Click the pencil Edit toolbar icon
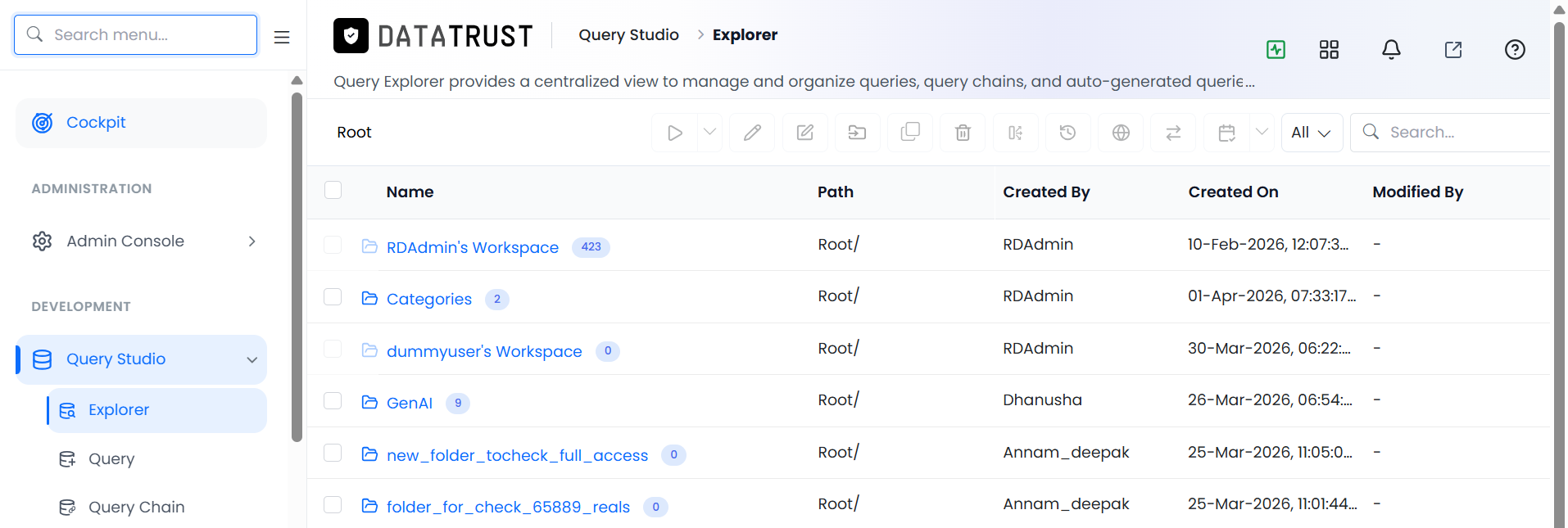Image resolution: width=1568 pixels, height=528 pixels. (752, 133)
